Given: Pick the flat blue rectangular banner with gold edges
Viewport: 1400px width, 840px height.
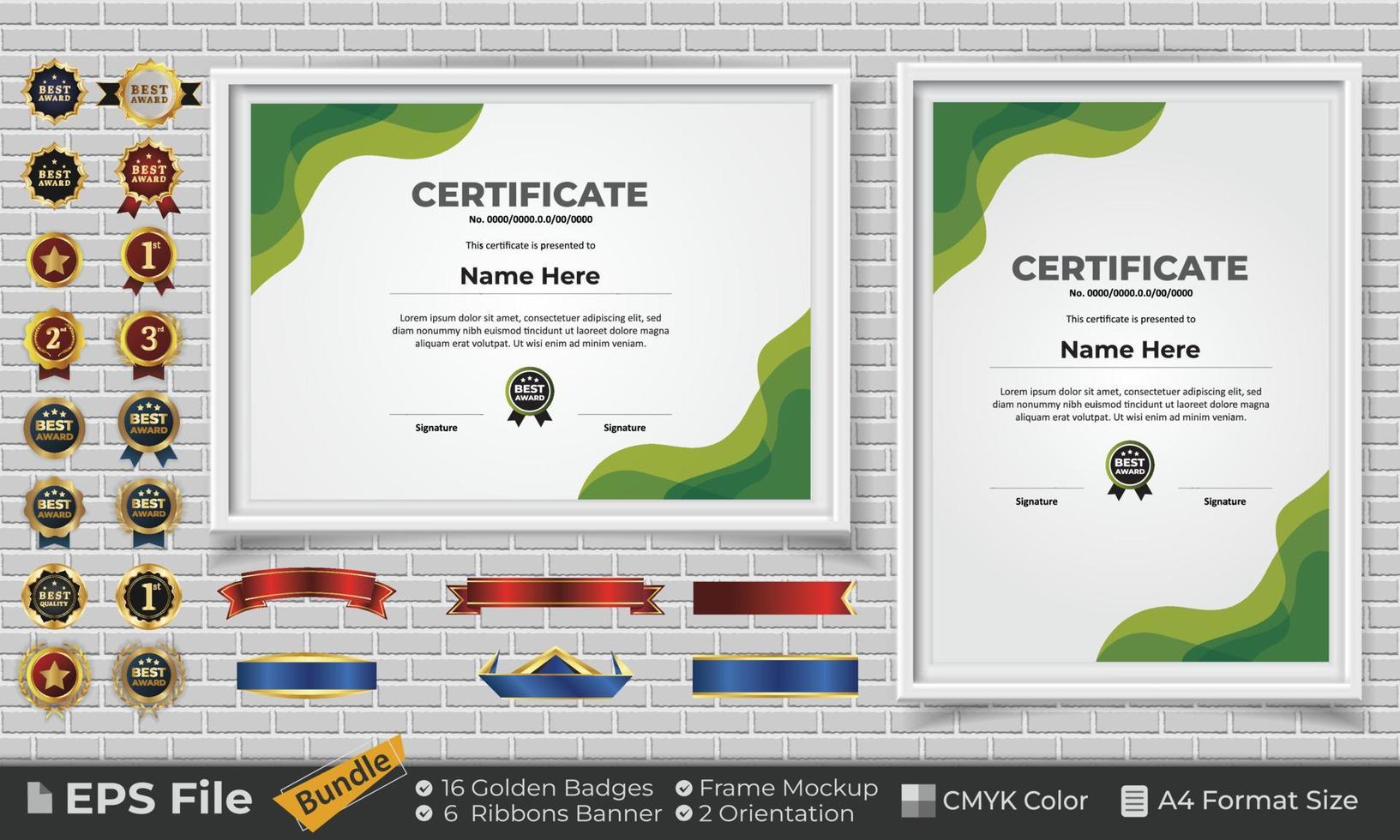Looking at the screenshot, I should pyautogui.click(x=775, y=675).
